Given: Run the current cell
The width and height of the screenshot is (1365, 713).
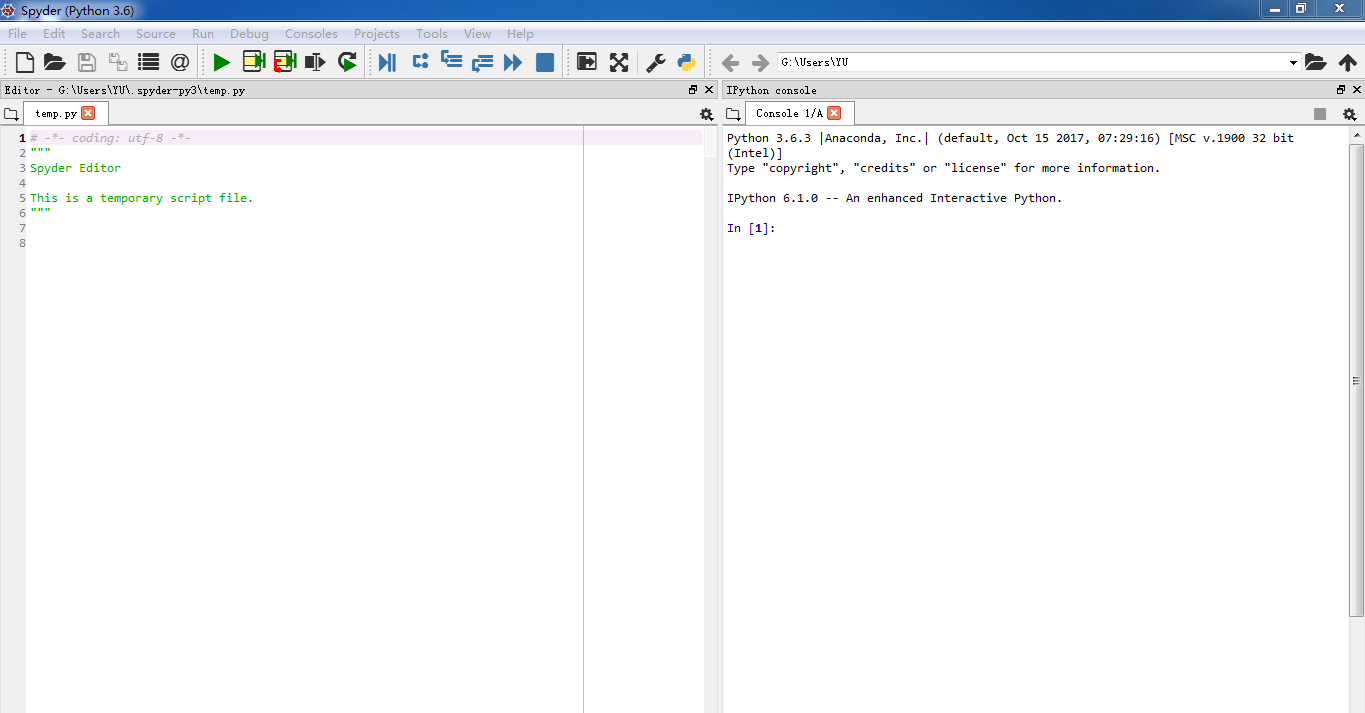Looking at the screenshot, I should (253, 63).
